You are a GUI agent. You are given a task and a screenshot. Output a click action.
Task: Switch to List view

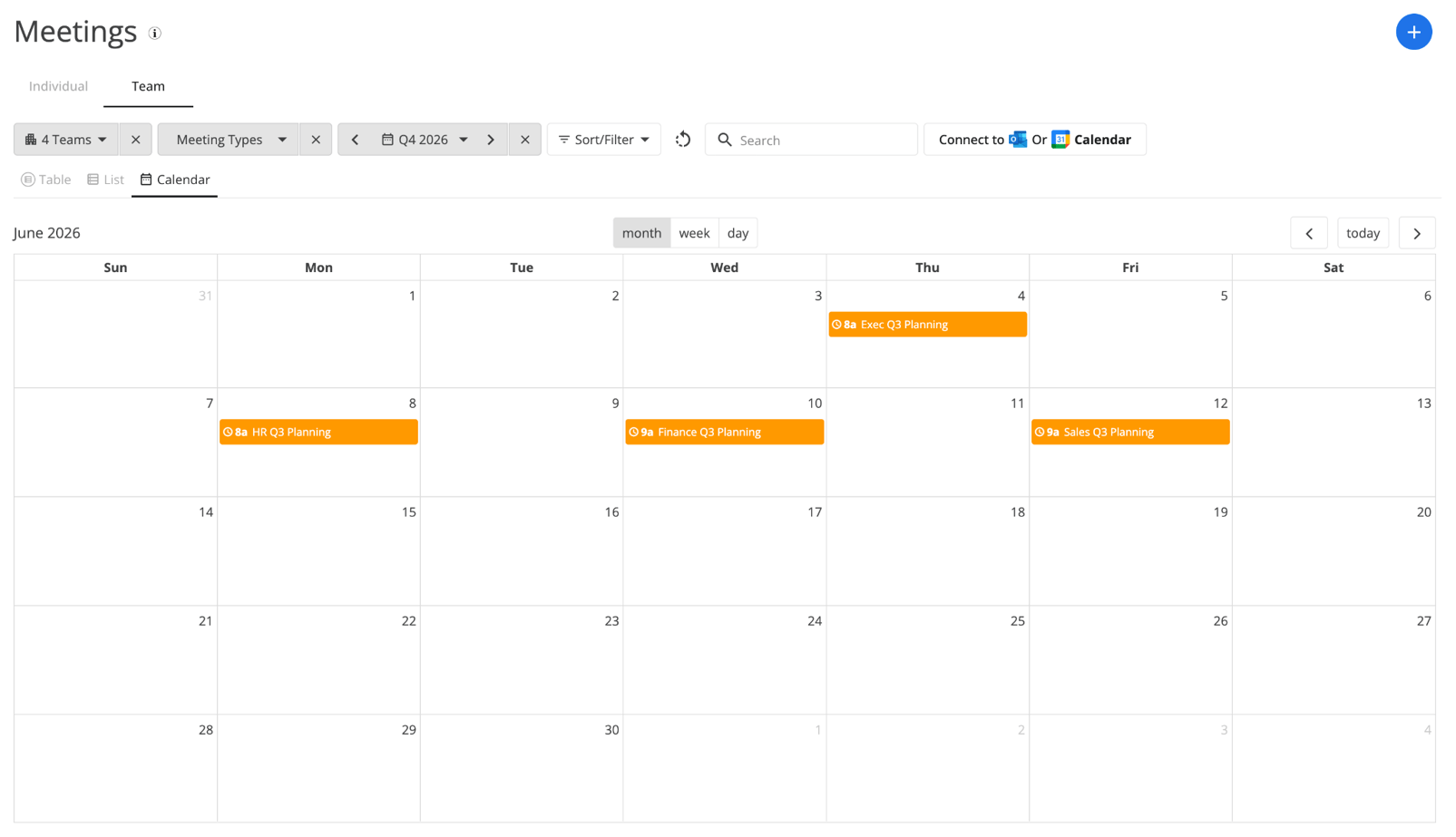105,180
